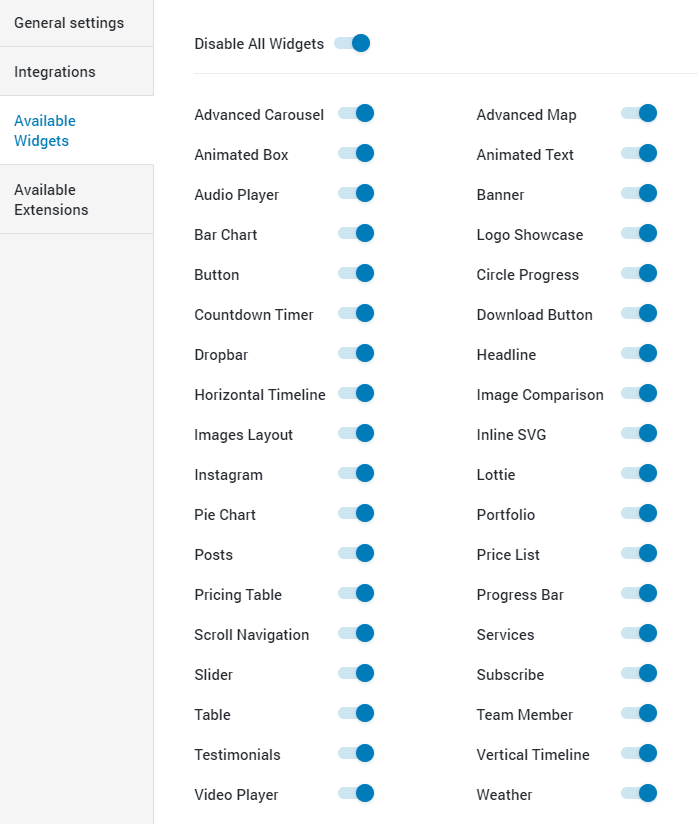
Task: Switch off the Weather widget
Action: [639, 794]
